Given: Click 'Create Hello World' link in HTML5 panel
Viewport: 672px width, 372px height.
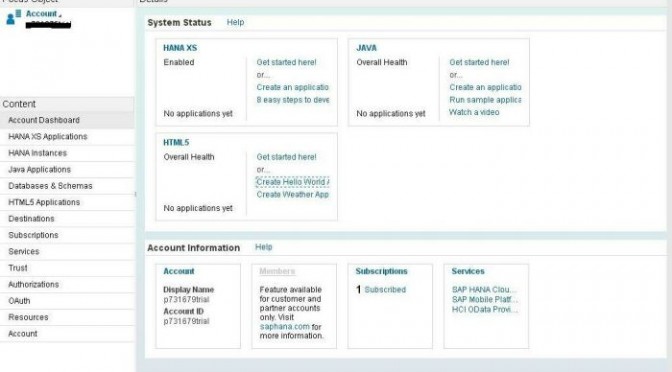Looking at the screenshot, I should click(x=293, y=182).
